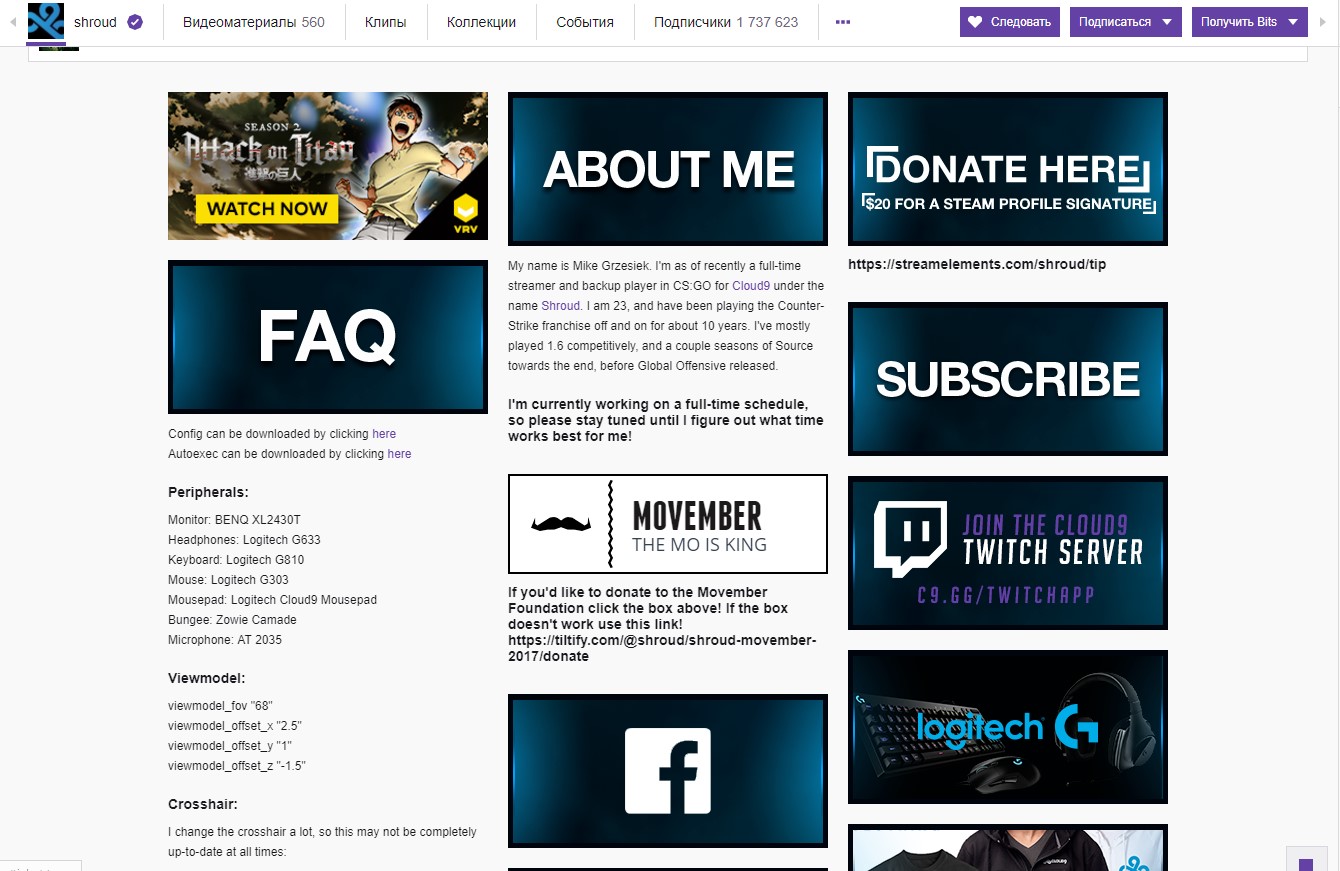This screenshot has width=1340, height=871.
Task: Click the purple square button bottom-right
Action: (1306, 863)
